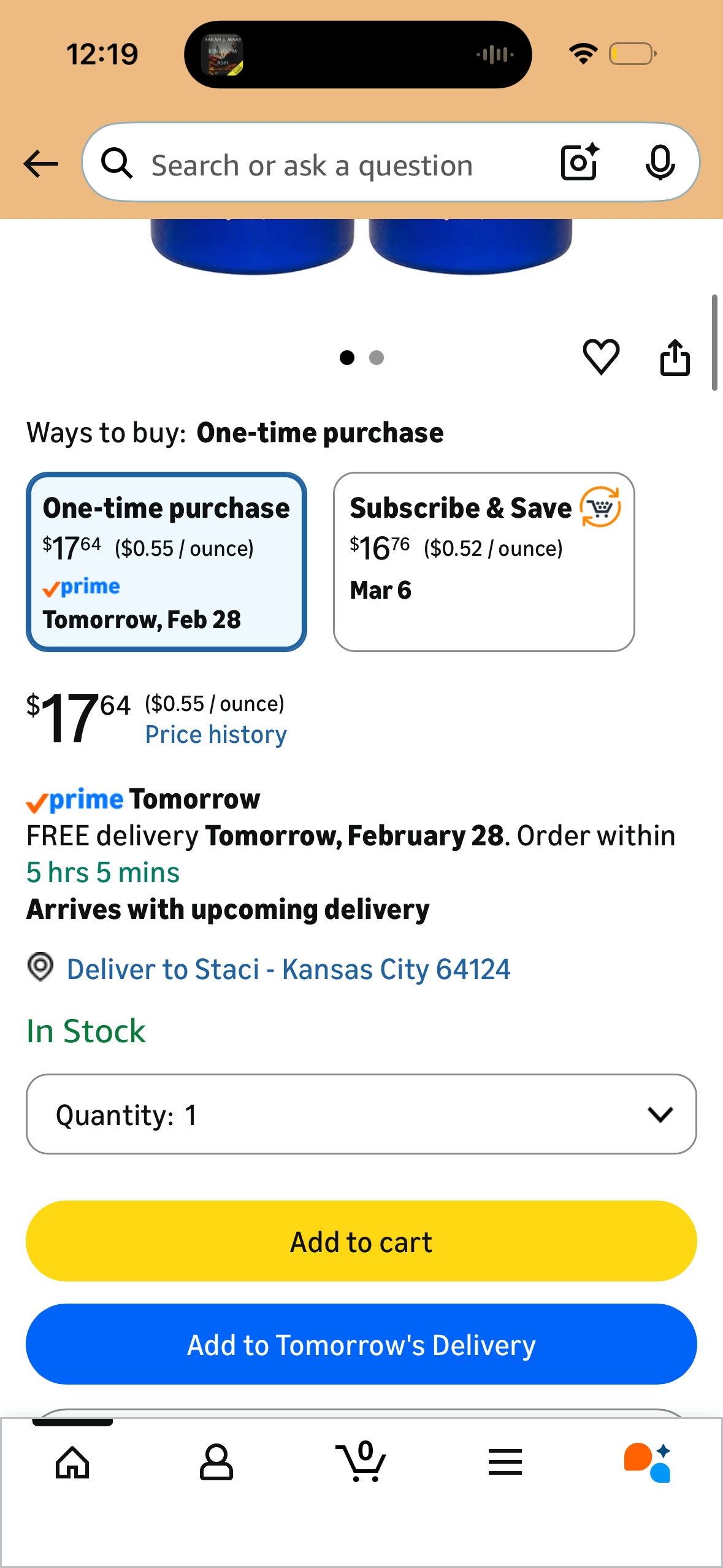The width and height of the screenshot is (723, 1568).
Task: Tap the share icon
Action: click(x=675, y=356)
